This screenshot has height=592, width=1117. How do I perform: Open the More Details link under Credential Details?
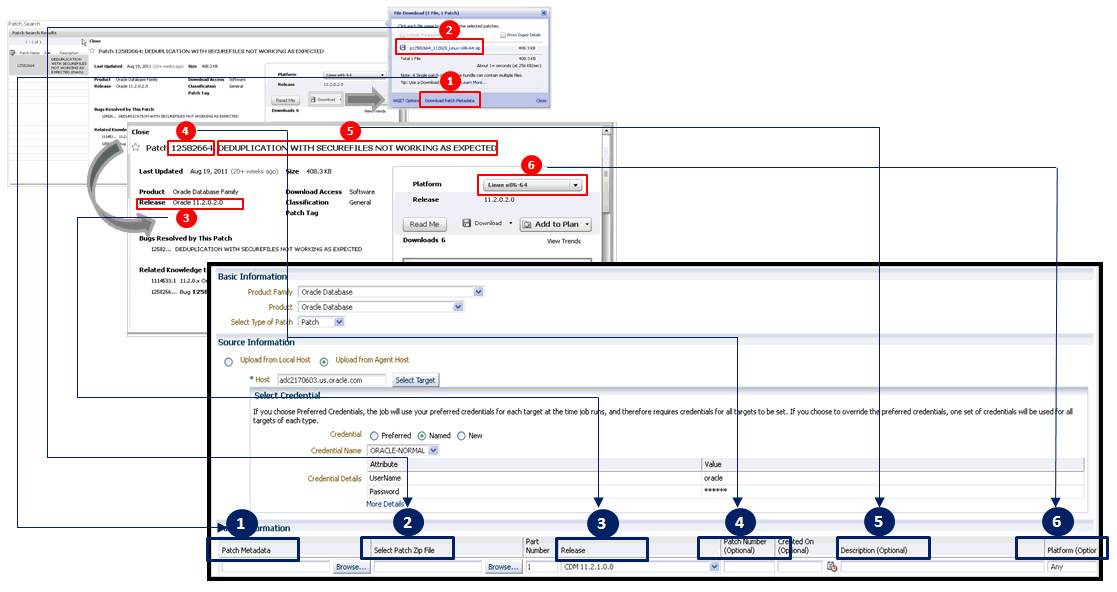coord(385,504)
